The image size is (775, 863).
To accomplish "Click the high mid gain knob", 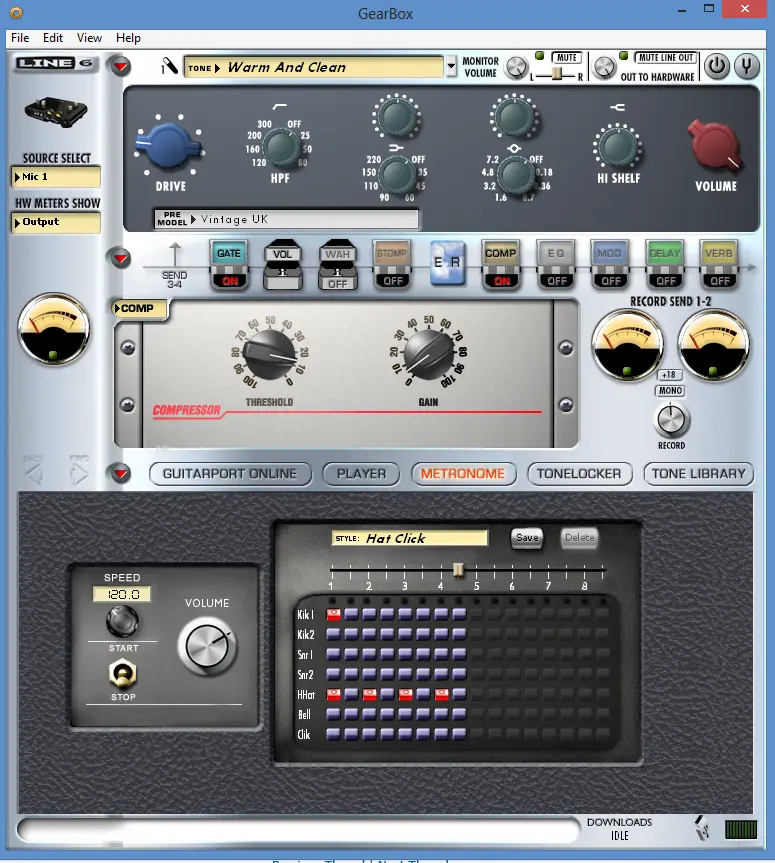I will coord(514,117).
